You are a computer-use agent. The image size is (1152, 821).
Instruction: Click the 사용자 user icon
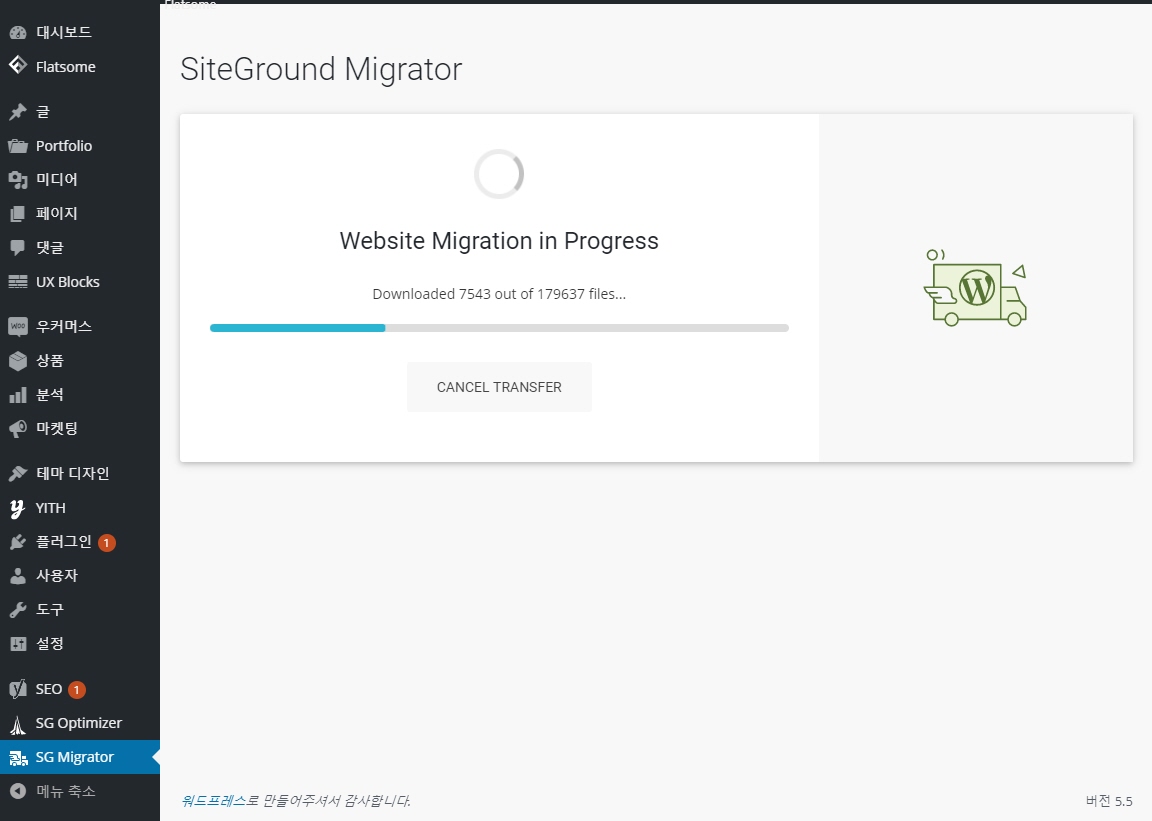18,576
